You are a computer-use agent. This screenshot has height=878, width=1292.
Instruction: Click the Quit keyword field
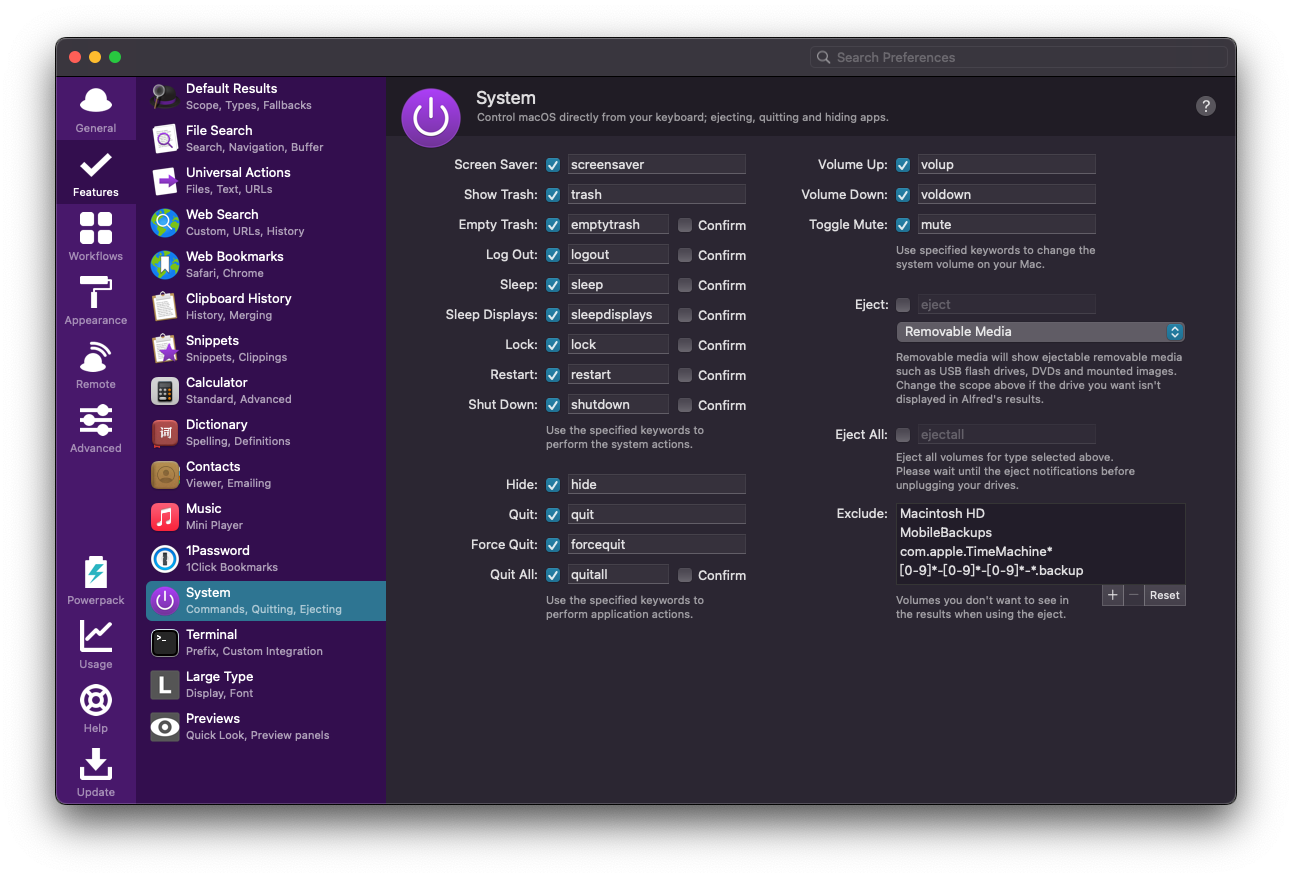[x=657, y=514]
